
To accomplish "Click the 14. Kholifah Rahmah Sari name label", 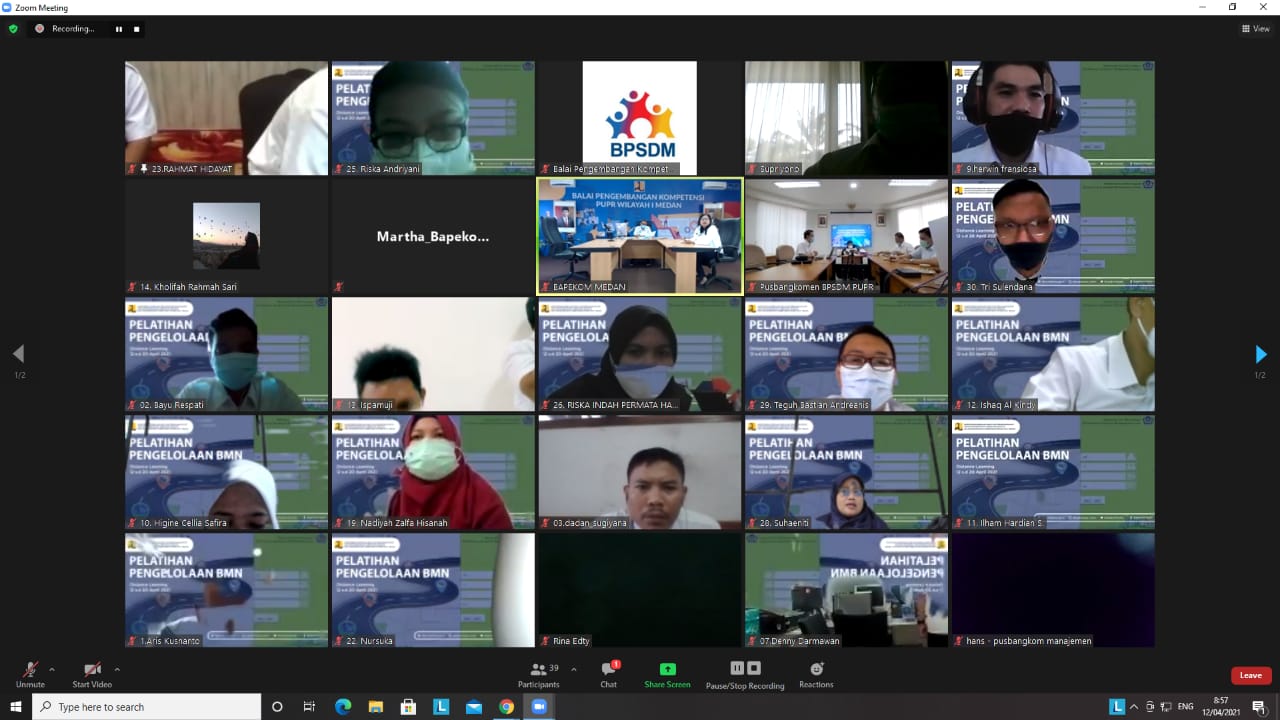I will (x=188, y=287).
